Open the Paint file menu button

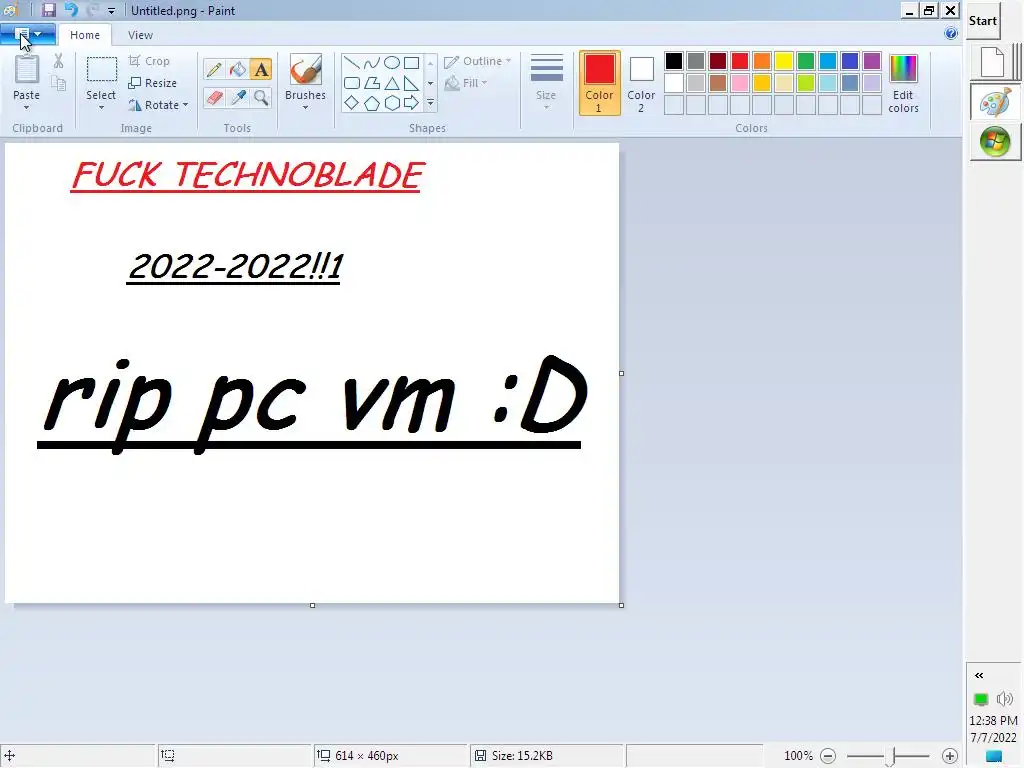click(x=28, y=34)
